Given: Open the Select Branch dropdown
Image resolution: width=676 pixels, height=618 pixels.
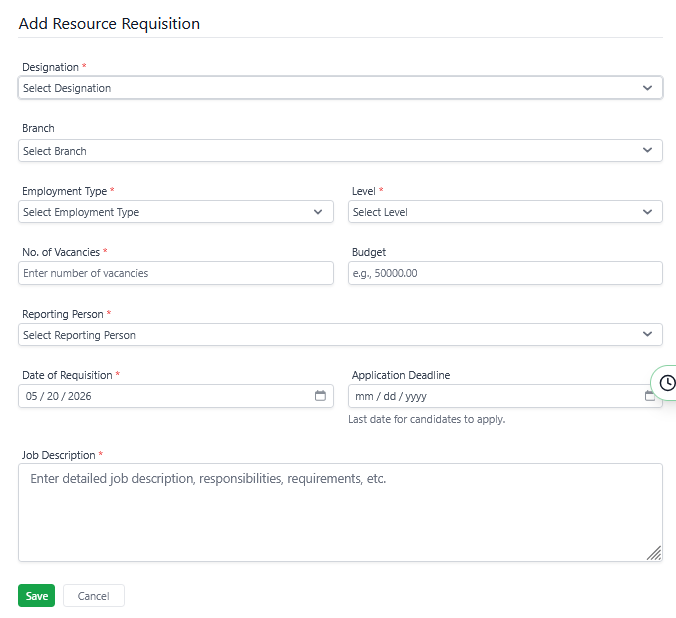Looking at the screenshot, I should [340, 151].
